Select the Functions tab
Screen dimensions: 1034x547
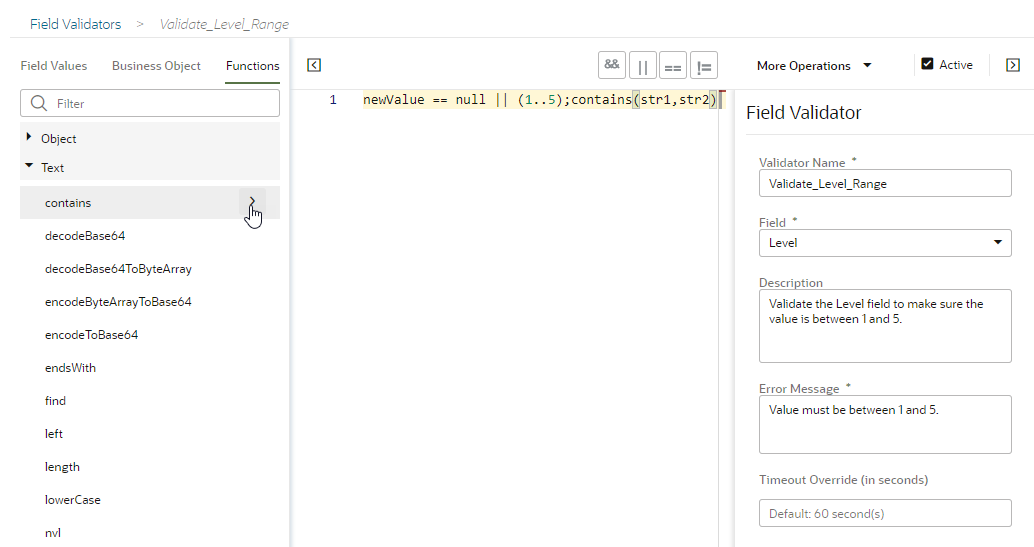(x=253, y=66)
